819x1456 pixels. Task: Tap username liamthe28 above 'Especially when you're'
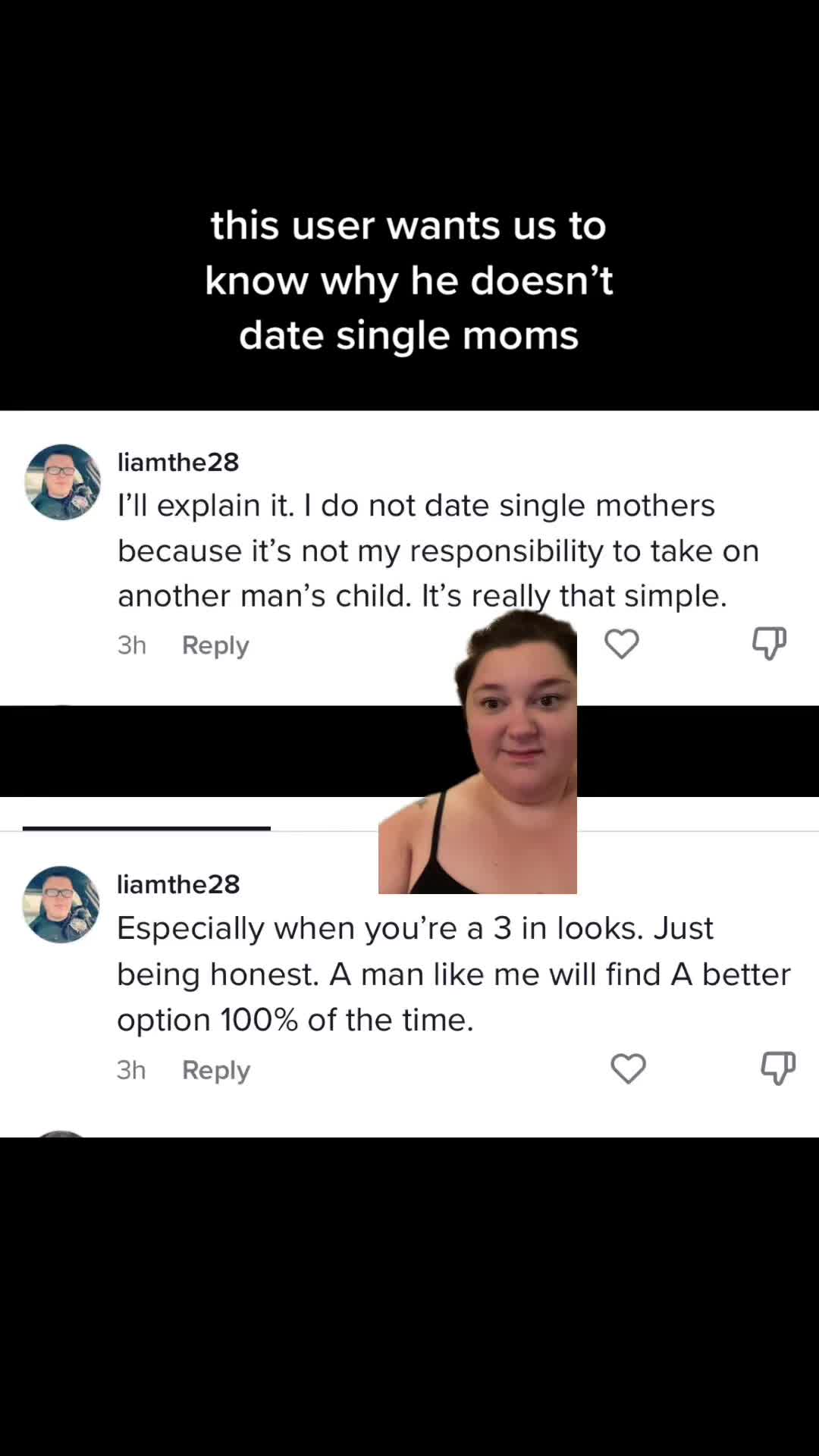pyautogui.click(x=178, y=884)
